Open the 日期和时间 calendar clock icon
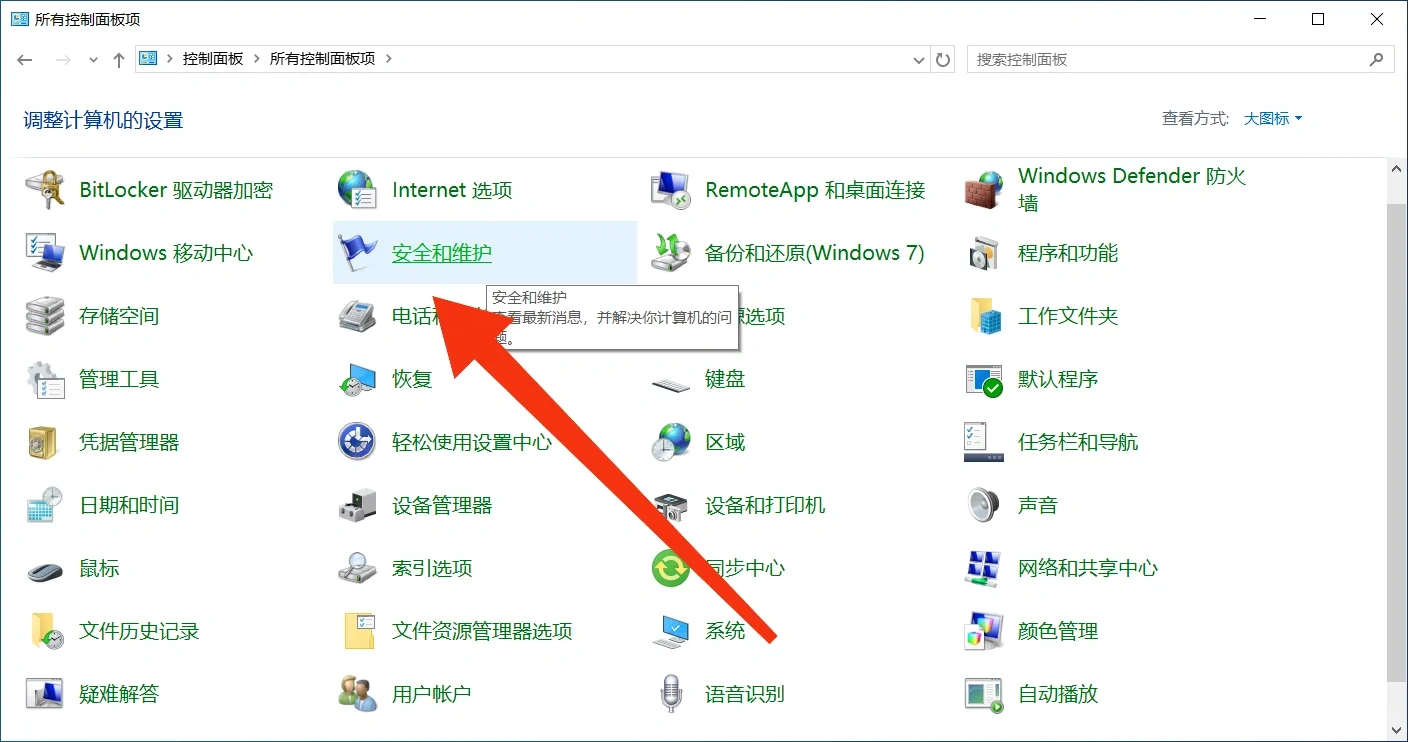Viewport: 1408px width, 742px height. pyautogui.click(x=45, y=505)
